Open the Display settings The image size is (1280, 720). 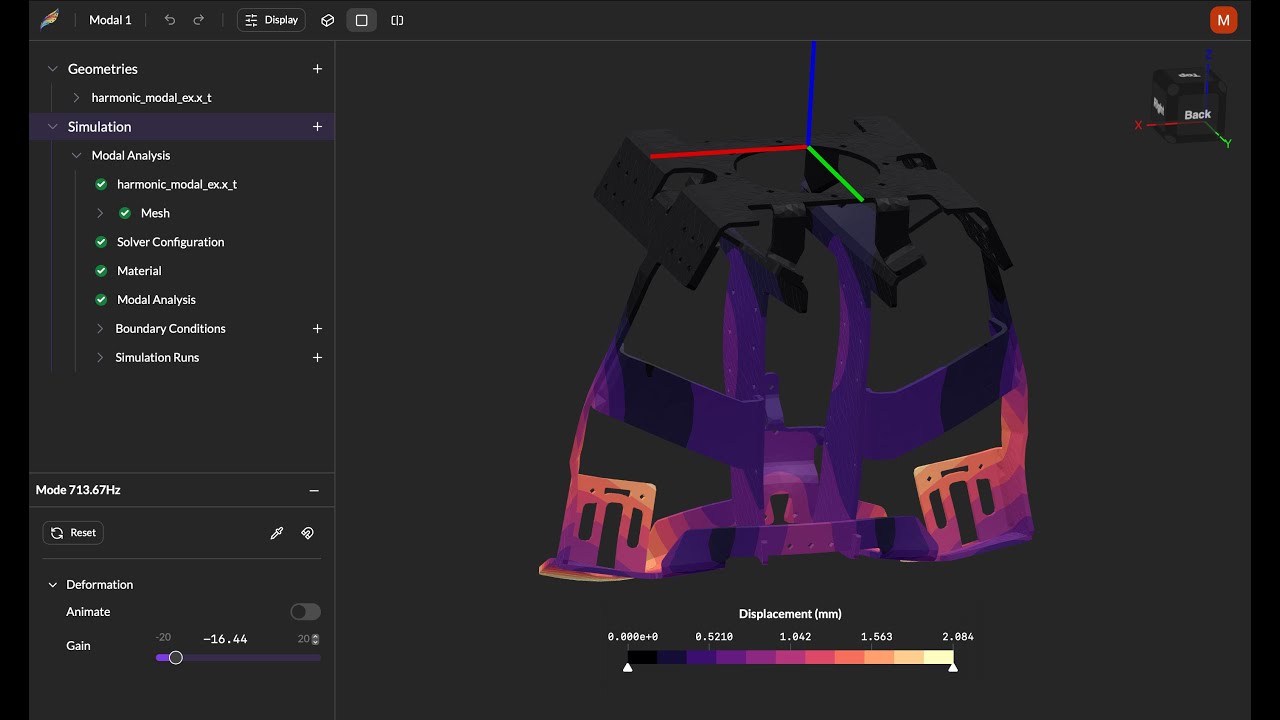[x=271, y=20]
